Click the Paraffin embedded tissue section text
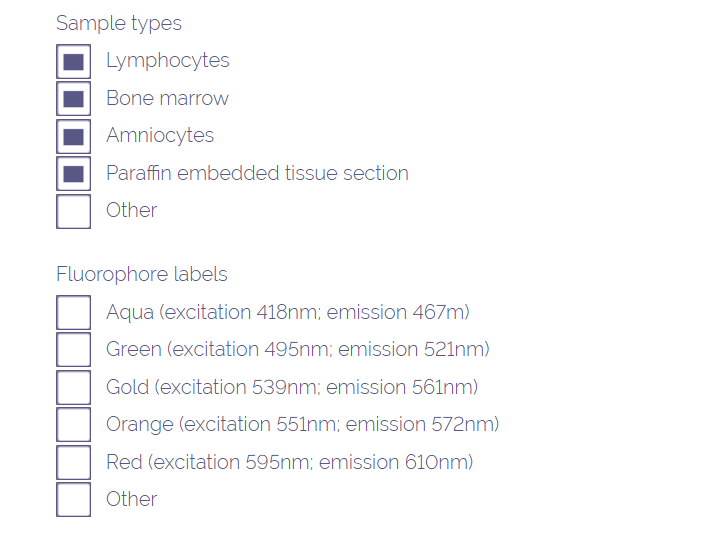Viewport: 702px width, 552px height. pos(257,173)
